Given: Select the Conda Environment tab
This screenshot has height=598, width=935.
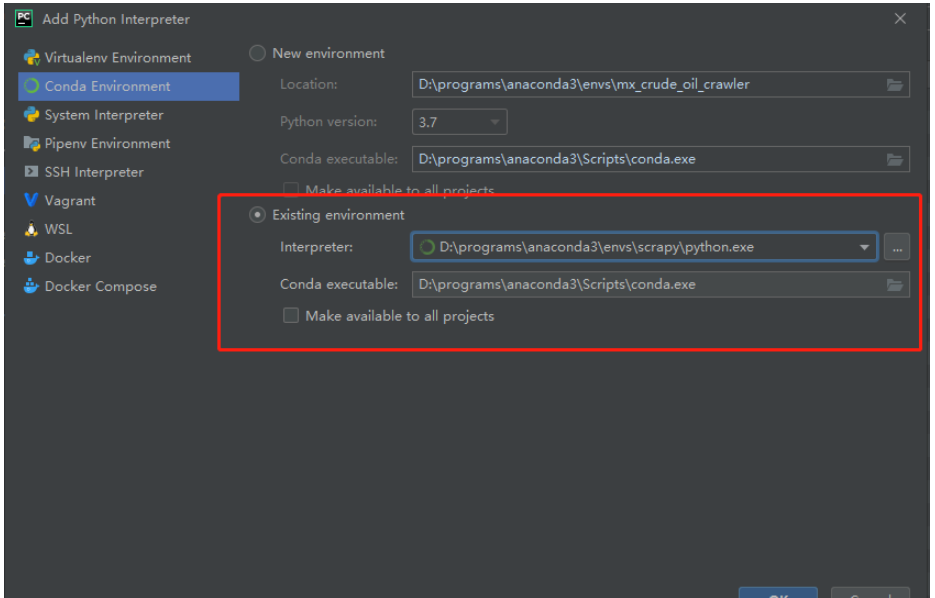Looking at the screenshot, I should 100,86.
